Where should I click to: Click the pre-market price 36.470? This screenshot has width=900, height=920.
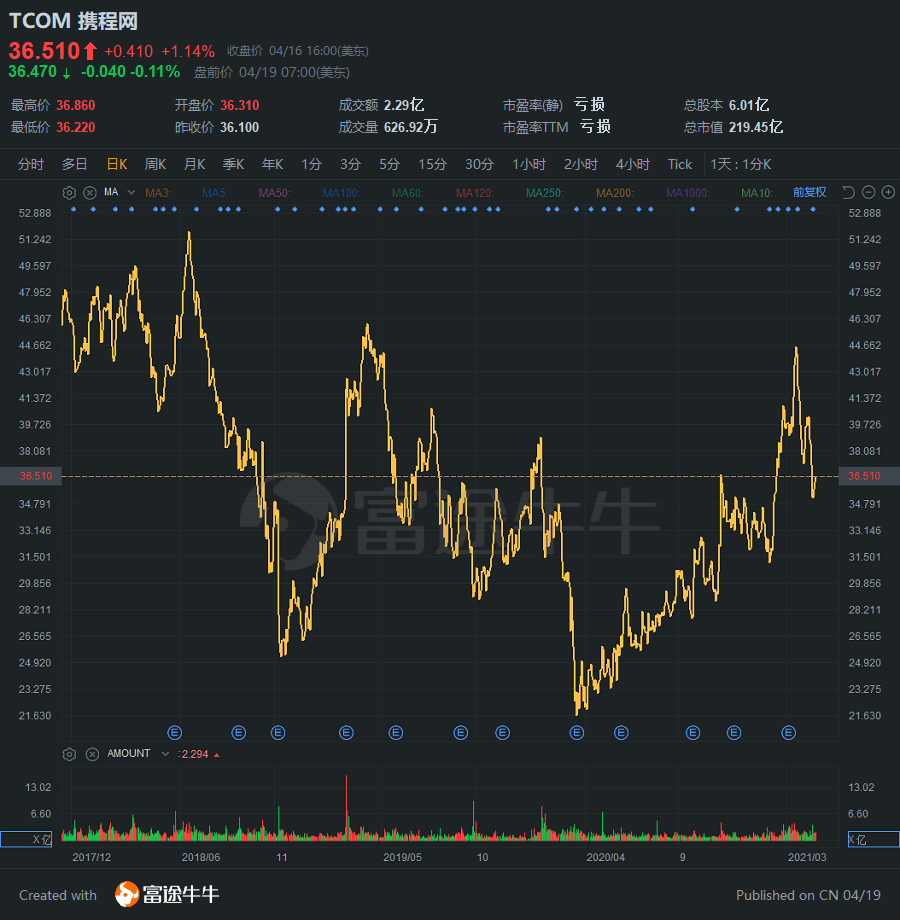[x=33, y=72]
